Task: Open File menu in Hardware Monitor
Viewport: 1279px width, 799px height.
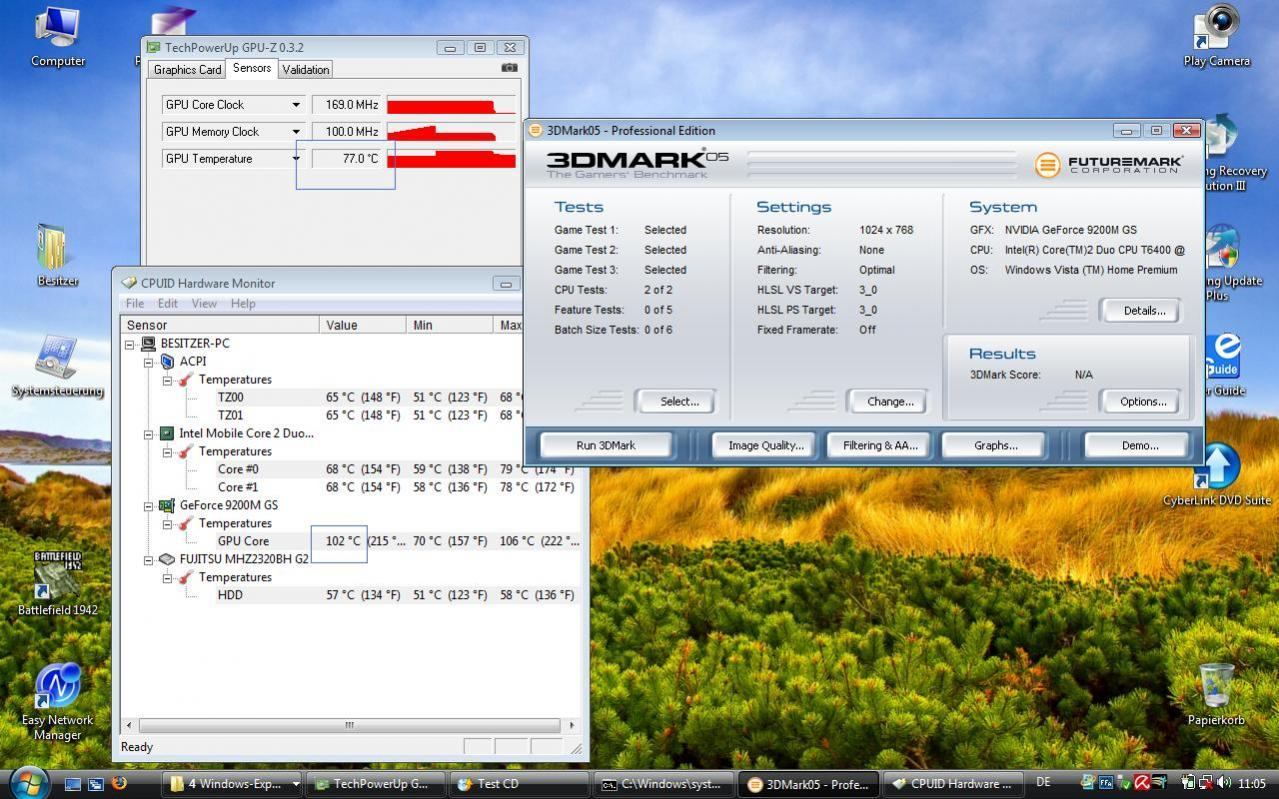Action: click(x=135, y=303)
